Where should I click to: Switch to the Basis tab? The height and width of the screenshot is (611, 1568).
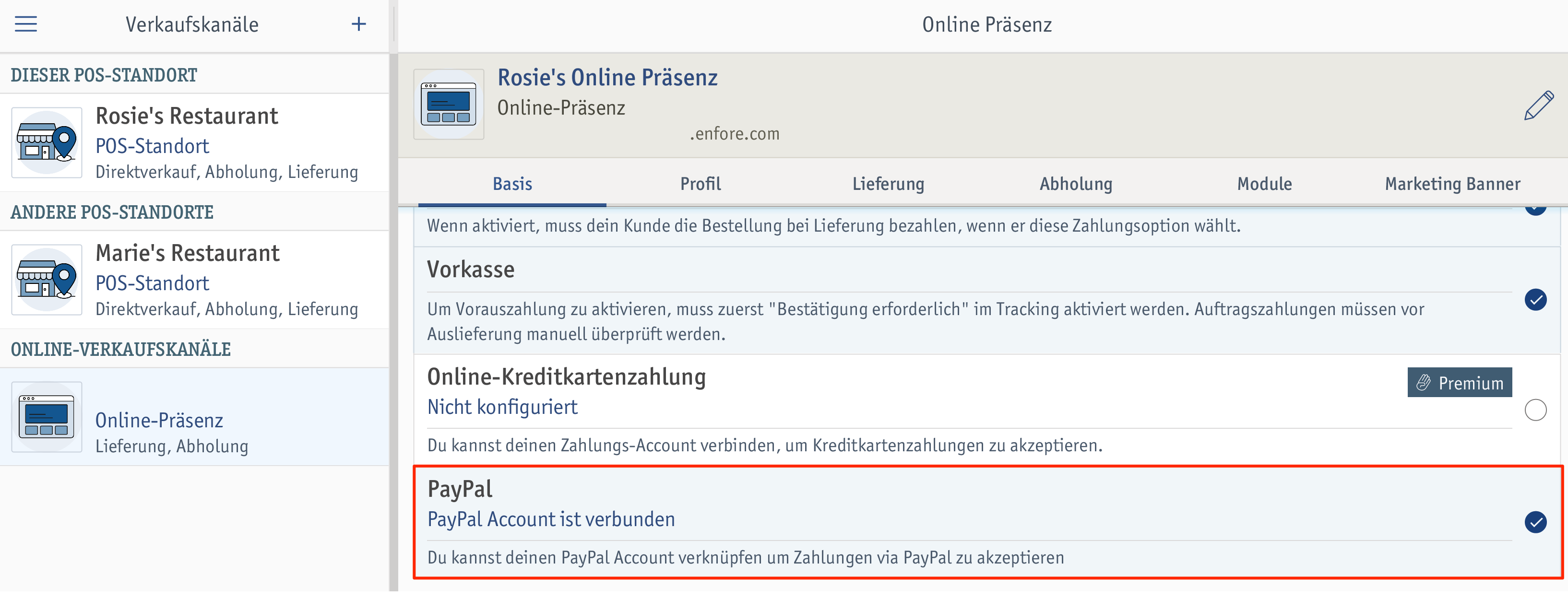[x=512, y=184]
